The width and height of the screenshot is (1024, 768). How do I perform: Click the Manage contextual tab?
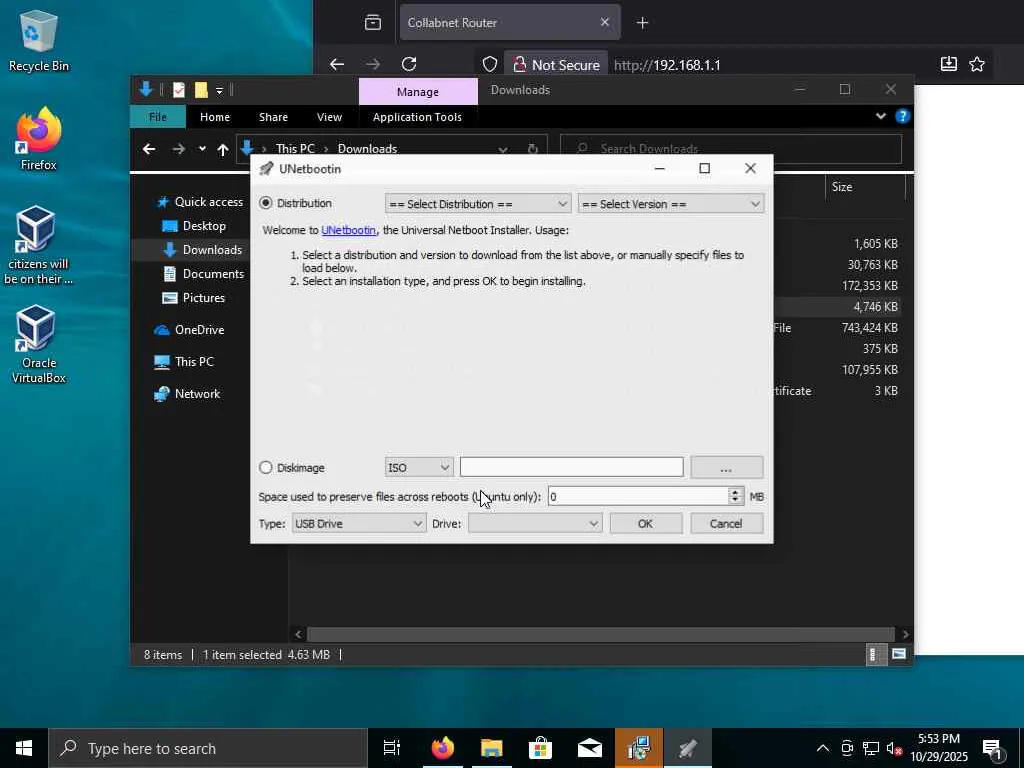tap(418, 92)
